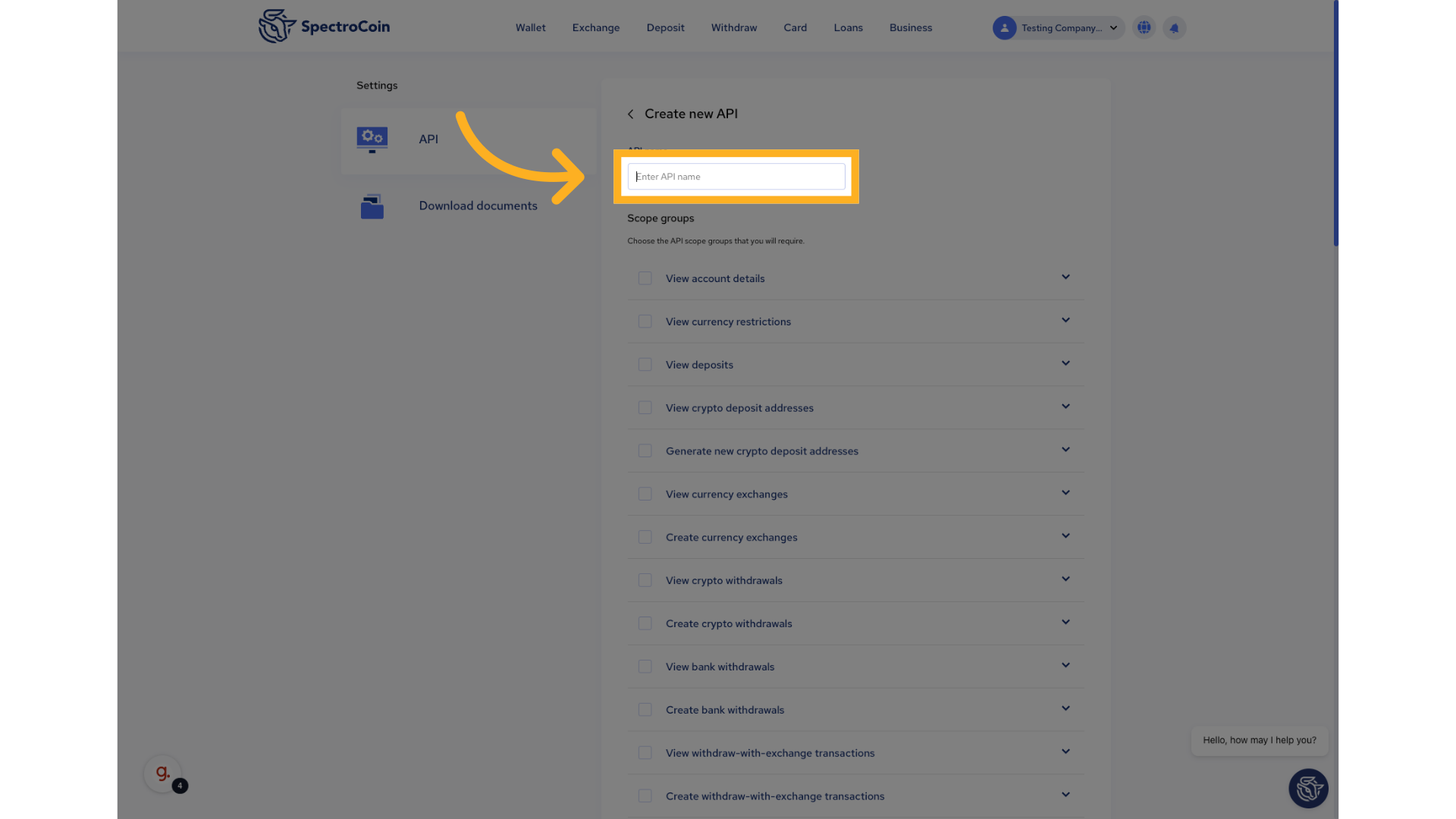Open the Loans menu item
Viewport: 1456px width, 819px height.
tap(848, 28)
